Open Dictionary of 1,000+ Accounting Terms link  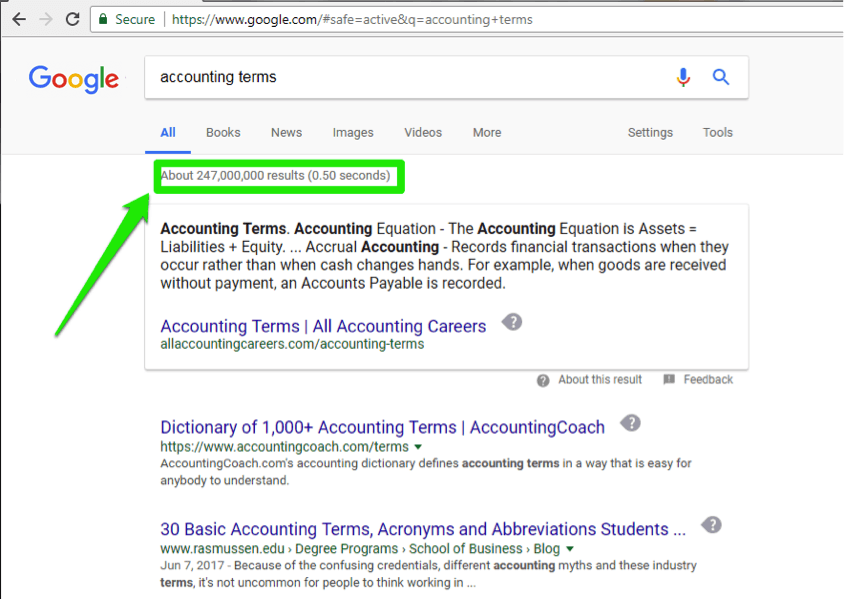382,427
